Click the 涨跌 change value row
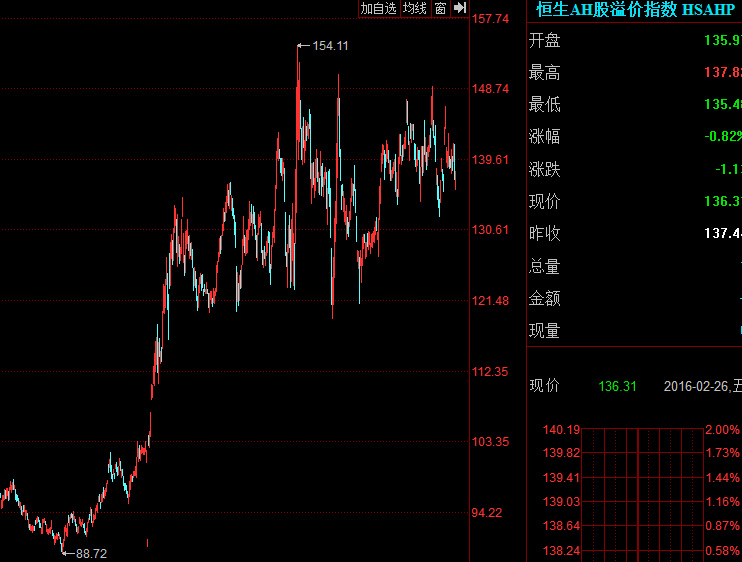 [634, 169]
